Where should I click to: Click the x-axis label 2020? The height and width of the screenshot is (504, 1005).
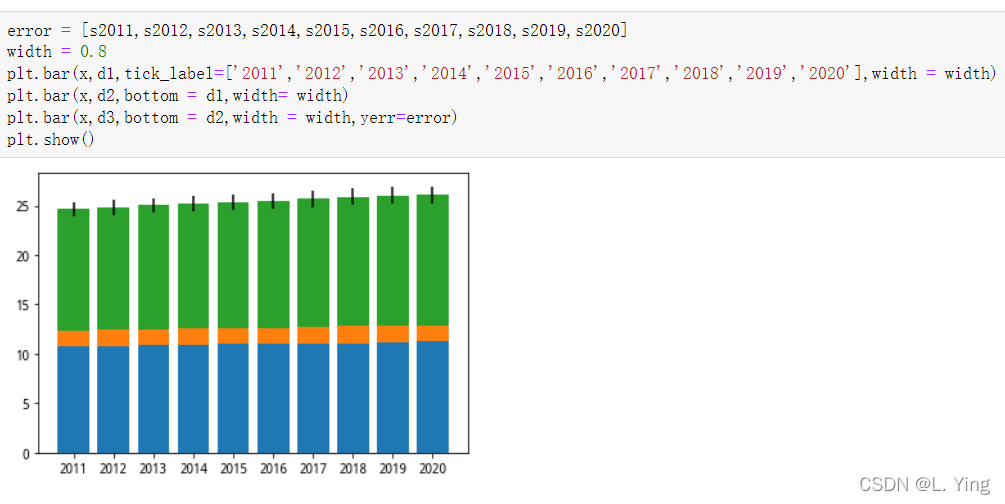433,469
